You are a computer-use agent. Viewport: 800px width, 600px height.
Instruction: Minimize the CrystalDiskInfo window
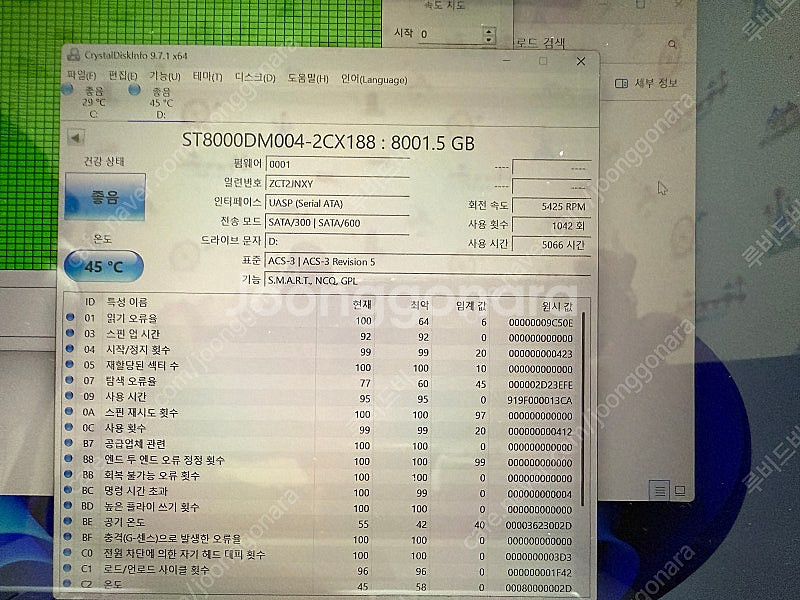tap(507, 60)
